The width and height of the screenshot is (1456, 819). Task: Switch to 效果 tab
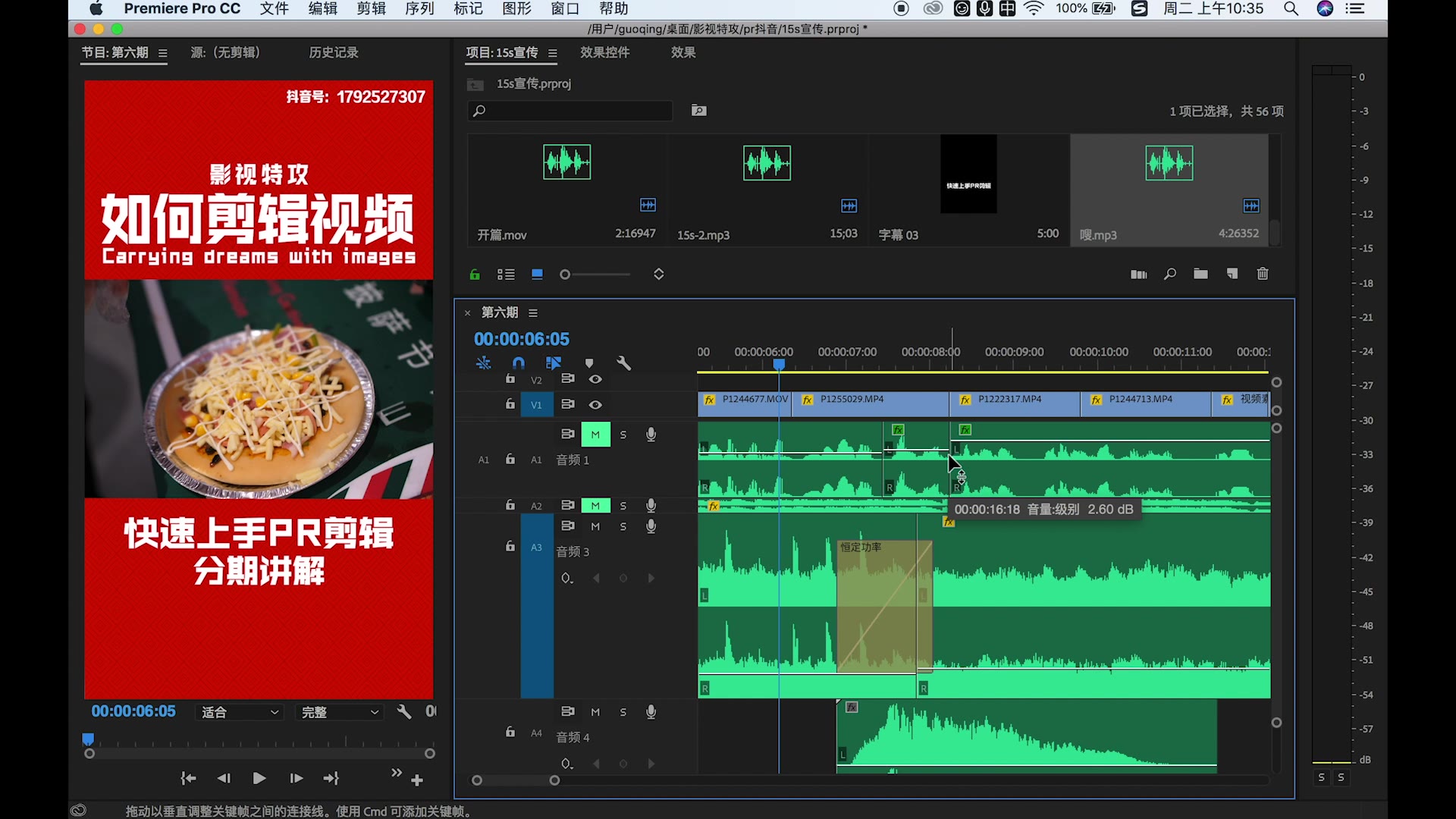point(683,52)
